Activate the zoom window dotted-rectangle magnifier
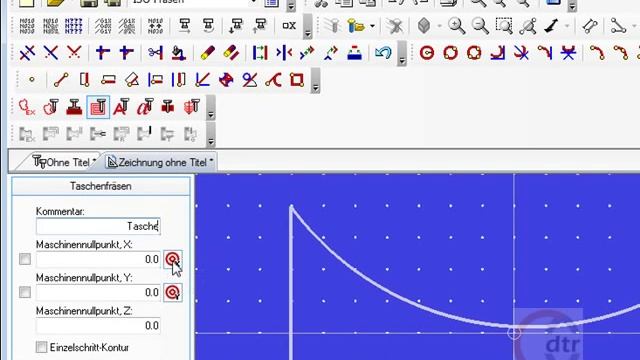 [x=504, y=26]
